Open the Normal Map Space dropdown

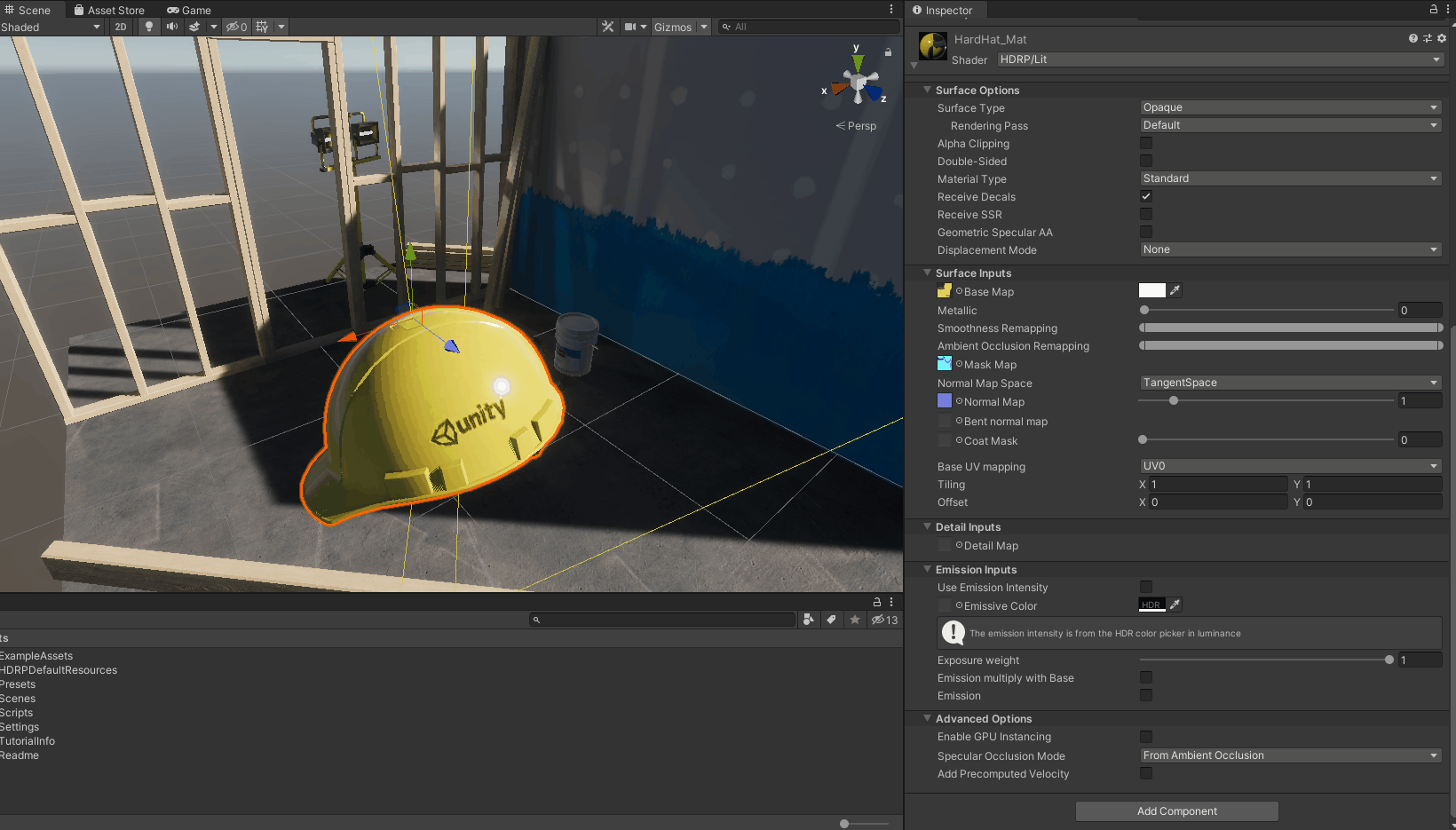pos(1290,383)
